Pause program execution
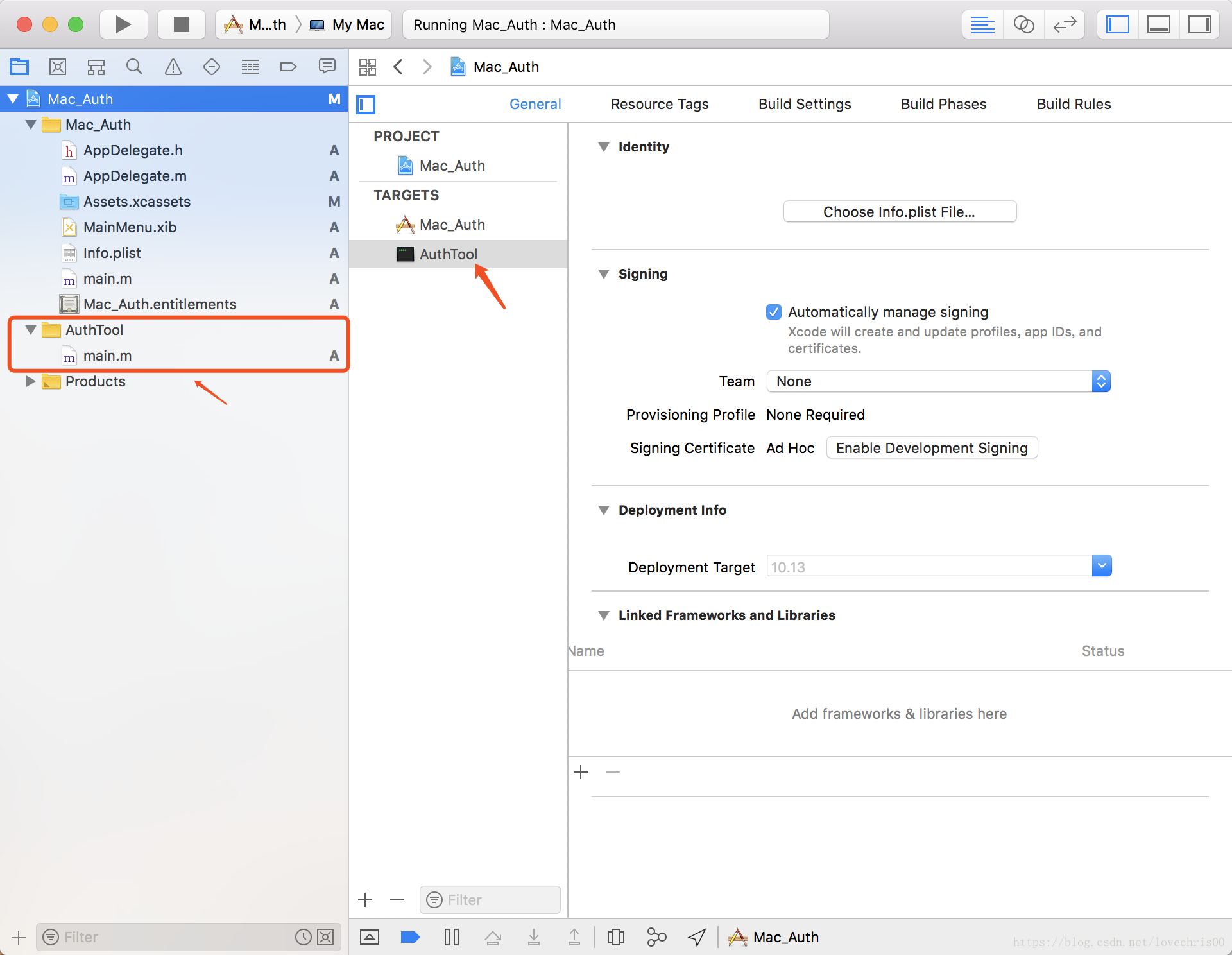This screenshot has width=1232, height=955. pos(452,937)
